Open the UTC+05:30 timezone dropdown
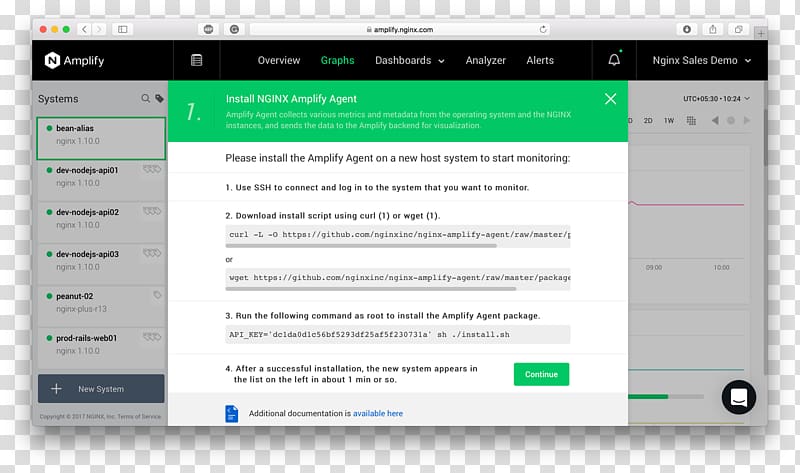 [x=716, y=98]
